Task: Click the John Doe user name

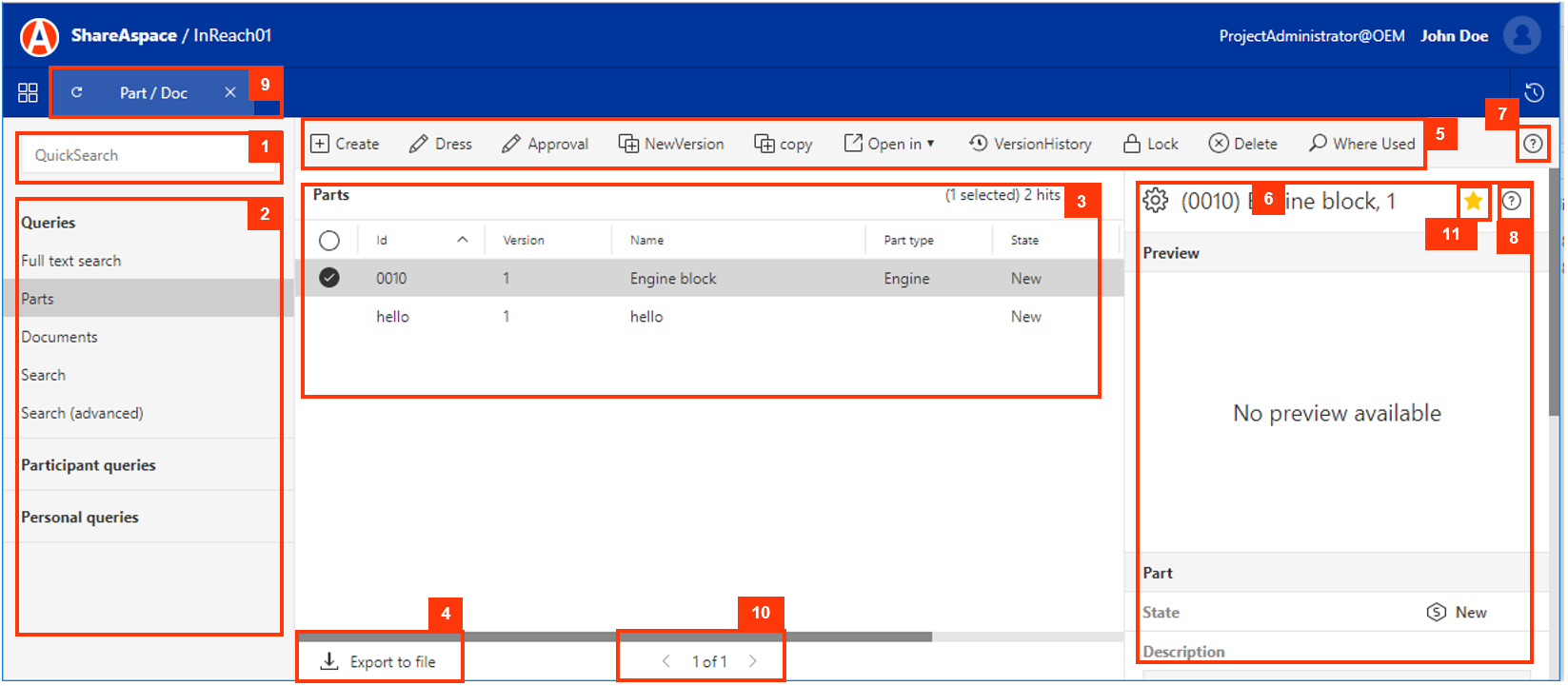Action: [x=1454, y=36]
